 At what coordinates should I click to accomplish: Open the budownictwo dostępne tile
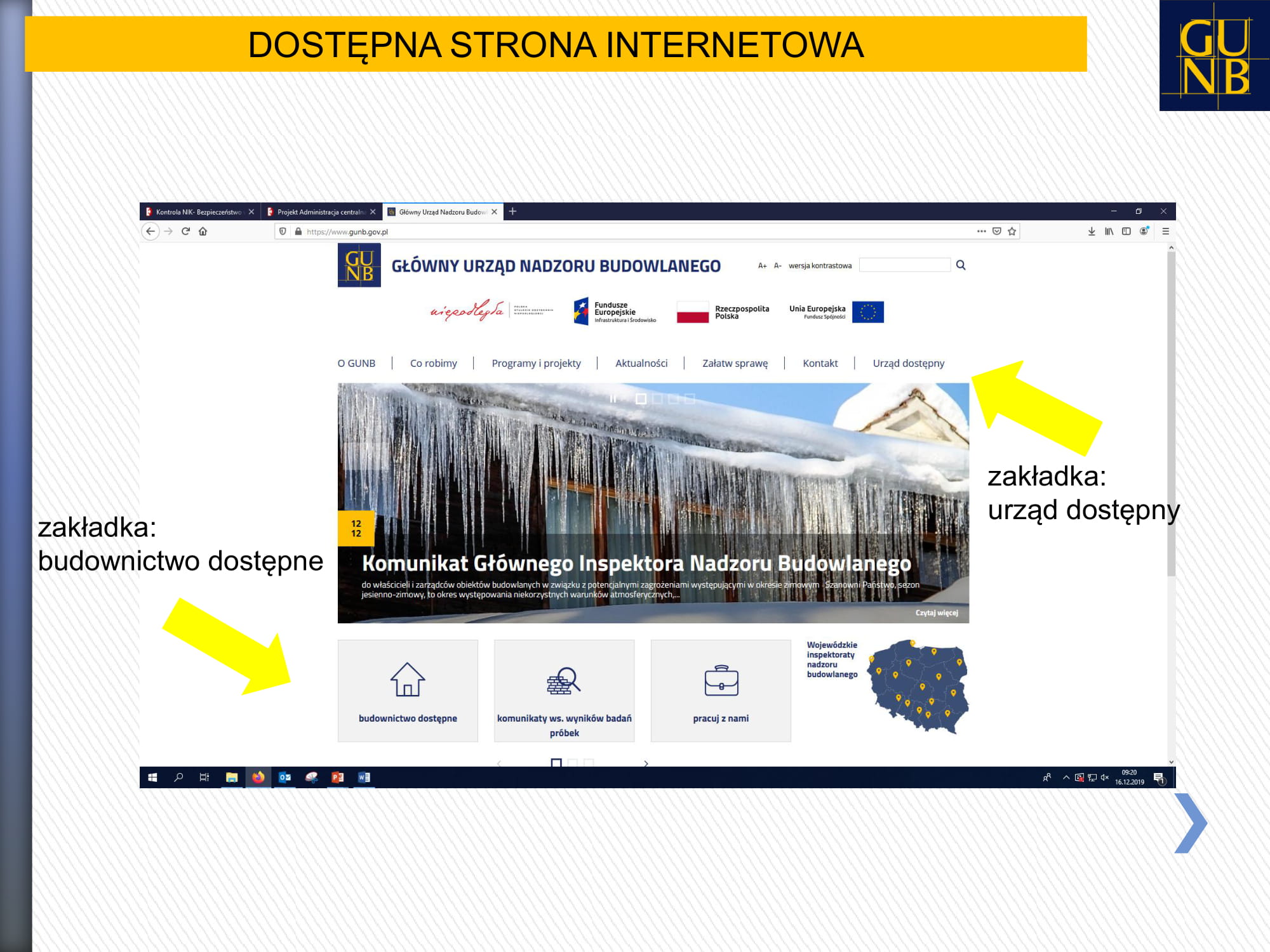pyautogui.click(x=408, y=691)
